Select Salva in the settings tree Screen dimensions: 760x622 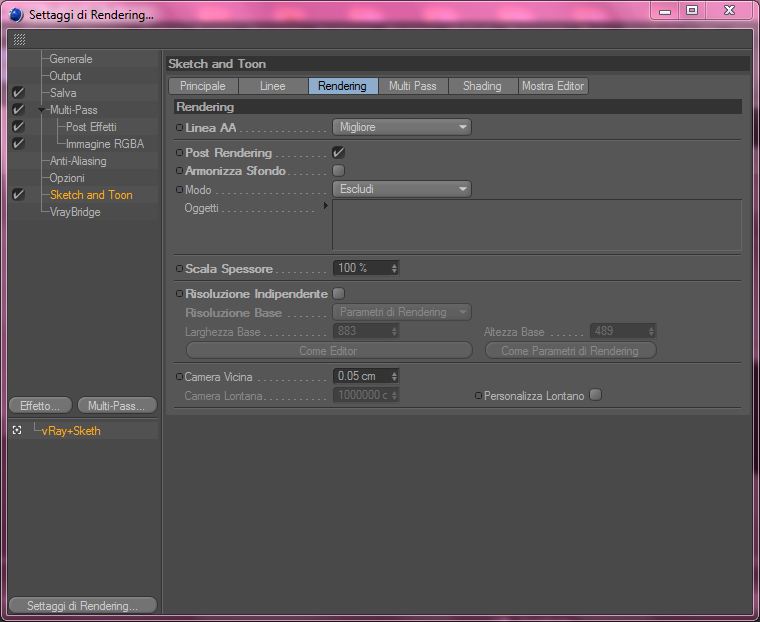click(63, 93)
